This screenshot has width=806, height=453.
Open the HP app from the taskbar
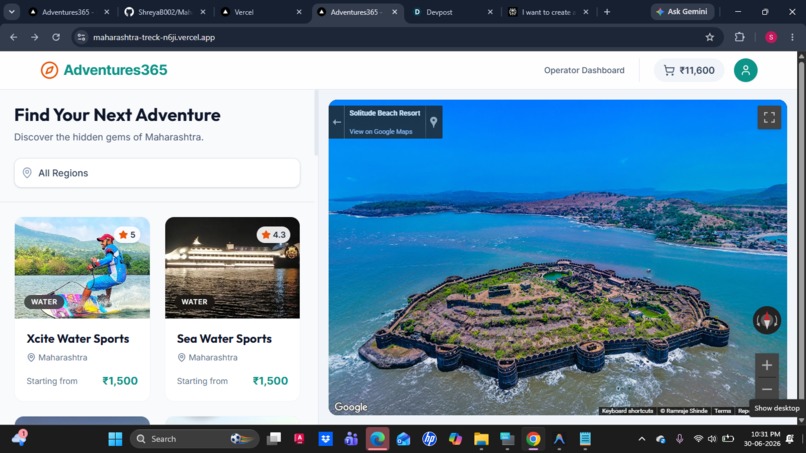[429, 439]
